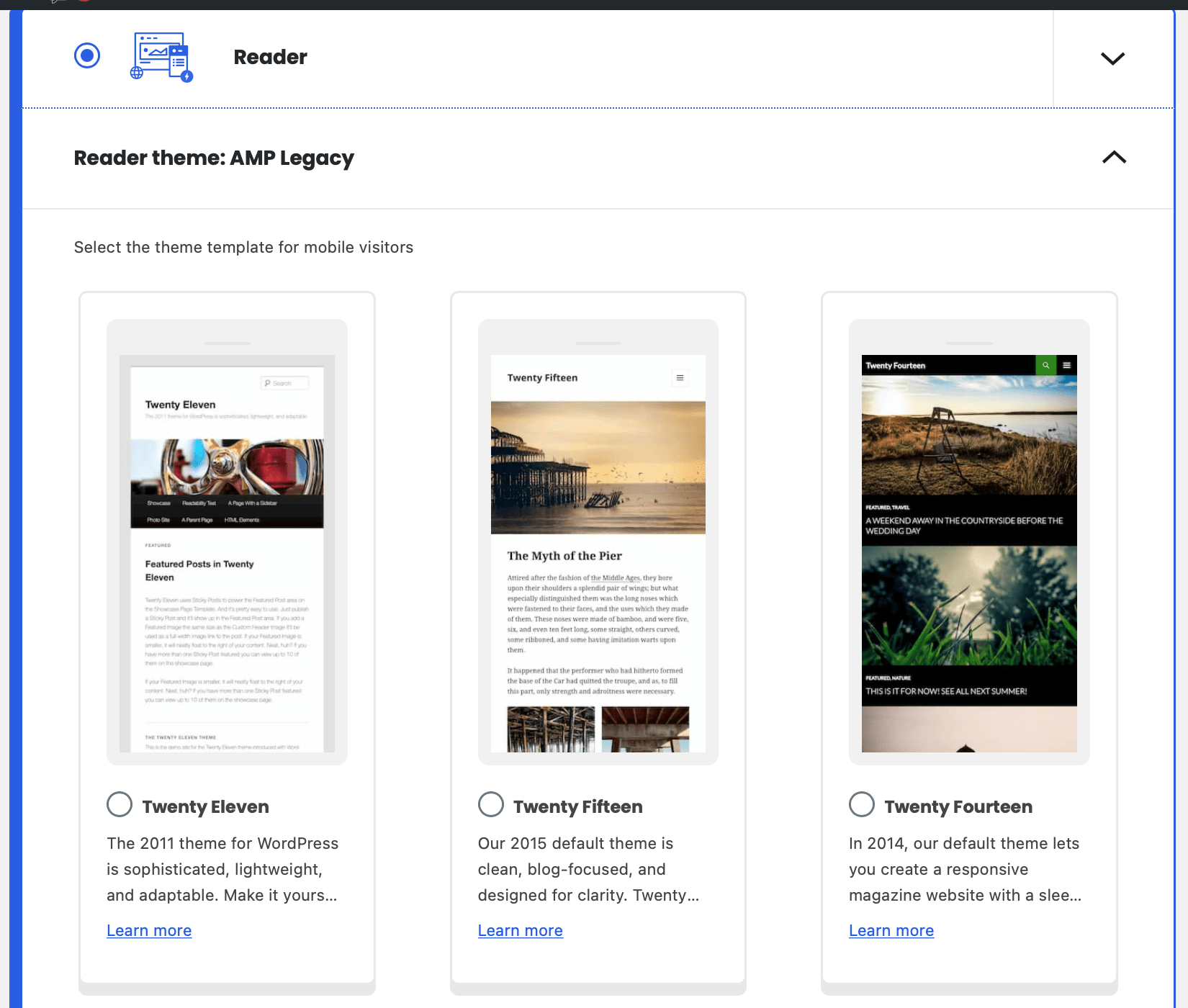Click the Twenty Fifteen theme title
Screen dimensions: 1188x1008
pyautogui.click(x=577, y=806)
